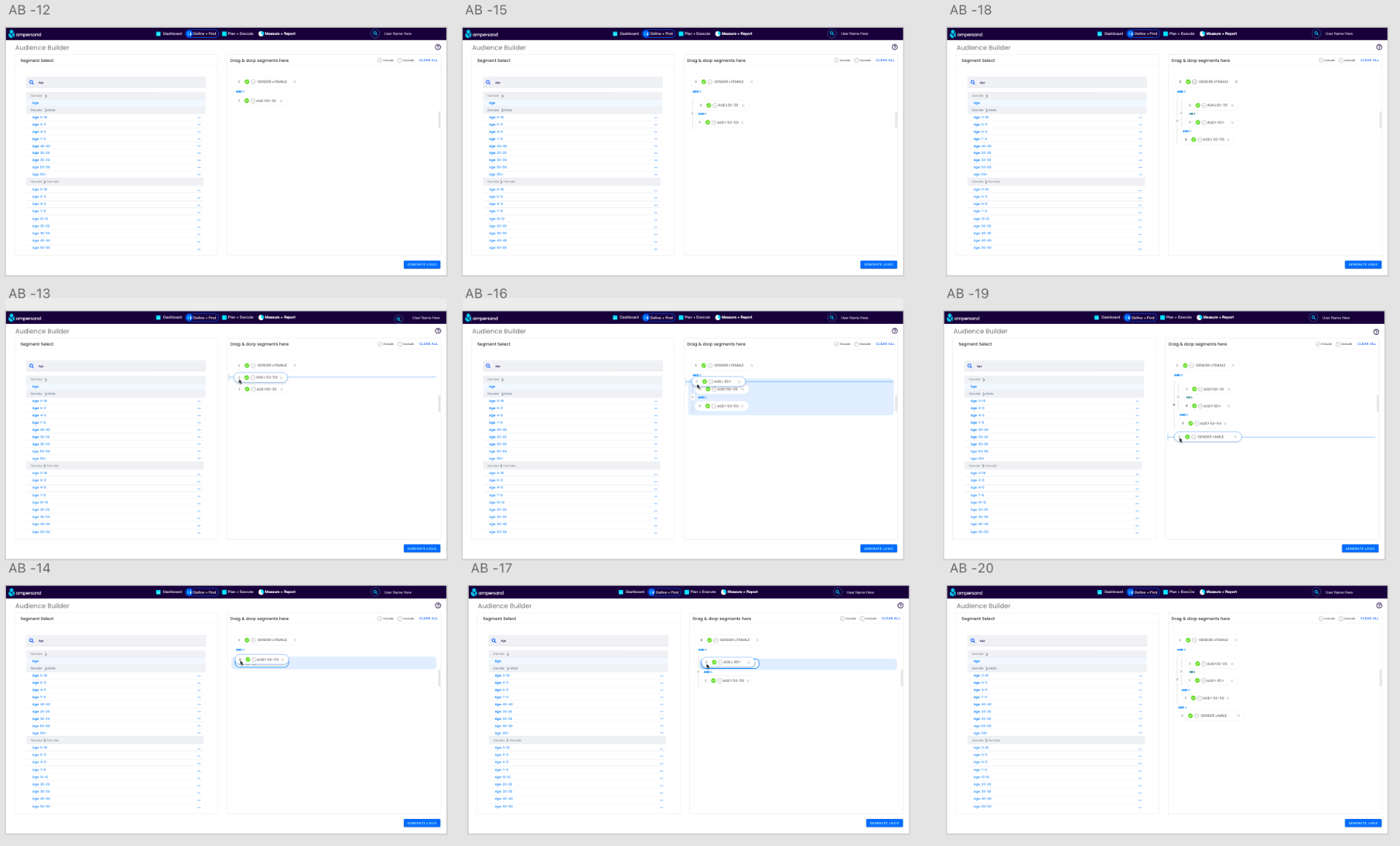Open ellipsis menu for Age 65+ in AB-12
The image size is (1400, 846).
click(198, 174)
